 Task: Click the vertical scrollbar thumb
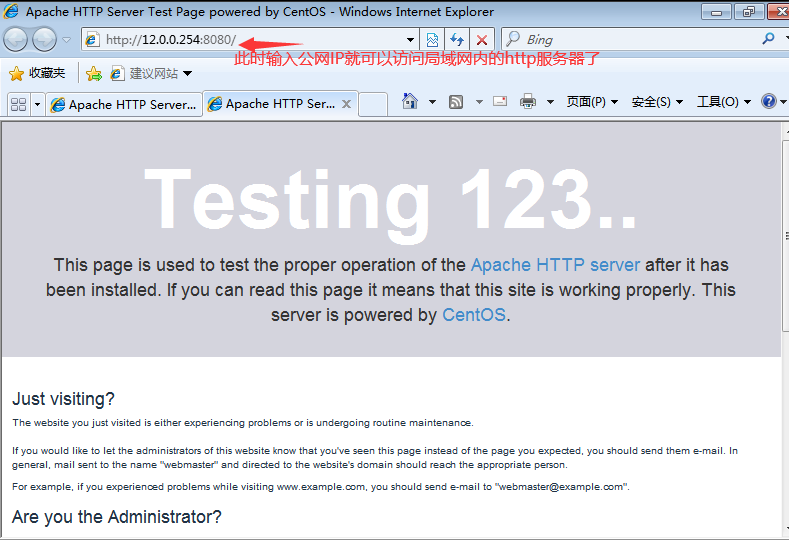[785, 235]
